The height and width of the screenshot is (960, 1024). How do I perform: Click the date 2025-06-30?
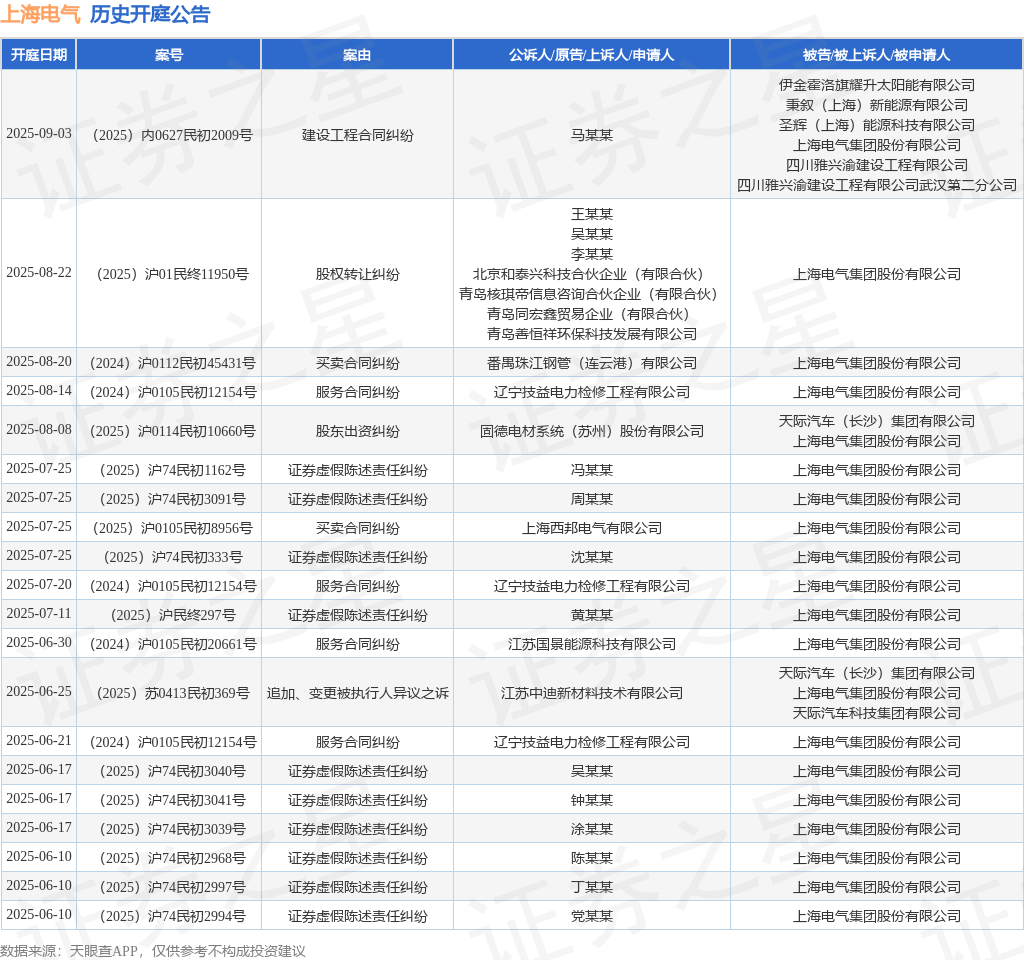pos(39,643)
